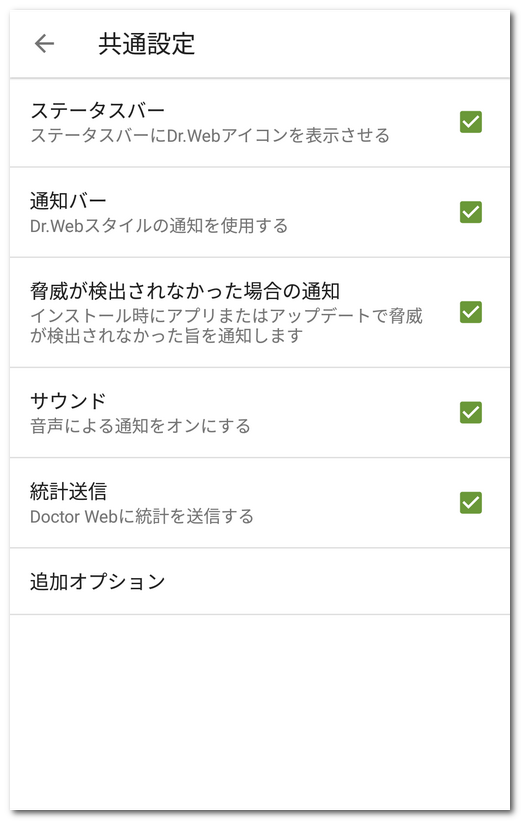Select the ステータスバー setting title
This screenshot has height=821, width=521.
(x=97, y=110)
